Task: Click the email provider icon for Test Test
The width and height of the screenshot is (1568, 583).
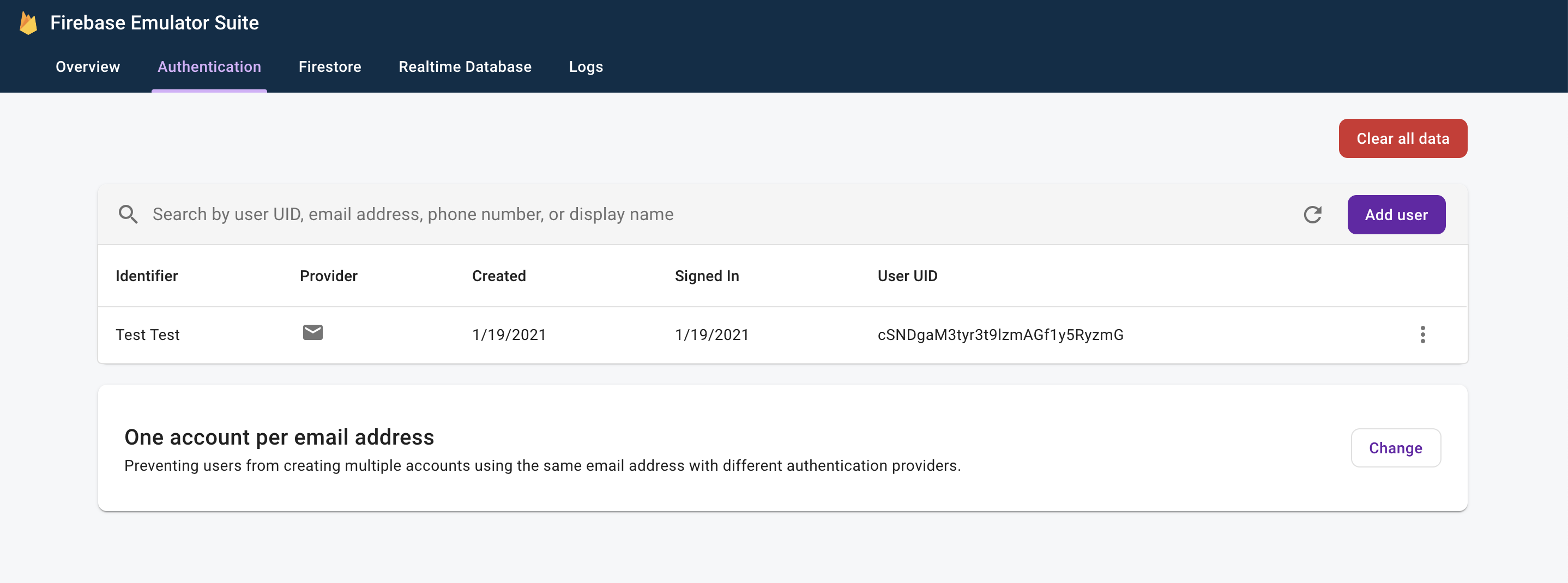Action: pos(312,332)
